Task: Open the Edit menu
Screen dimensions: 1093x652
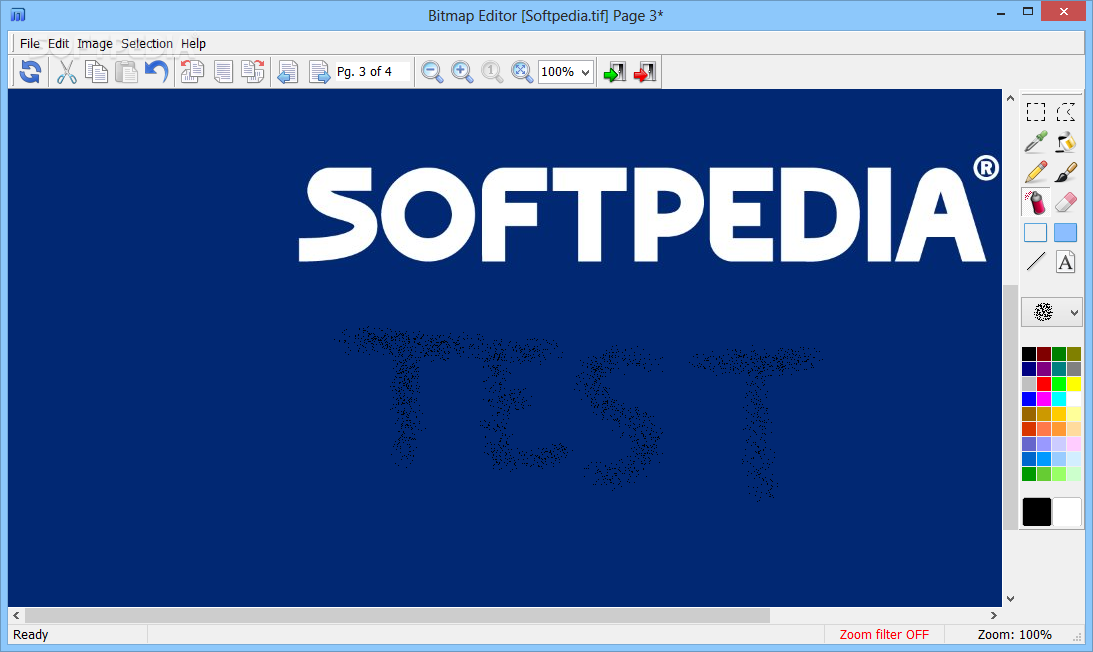Action: 59,43
